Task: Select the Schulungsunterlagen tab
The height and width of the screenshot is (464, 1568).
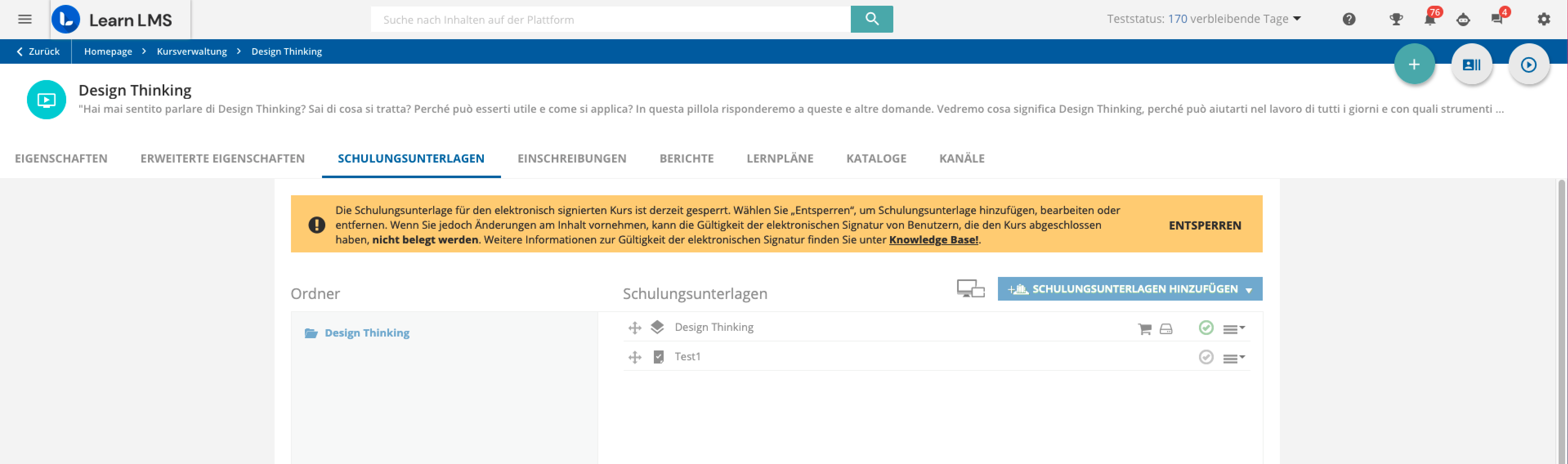Action: (411, 159)
